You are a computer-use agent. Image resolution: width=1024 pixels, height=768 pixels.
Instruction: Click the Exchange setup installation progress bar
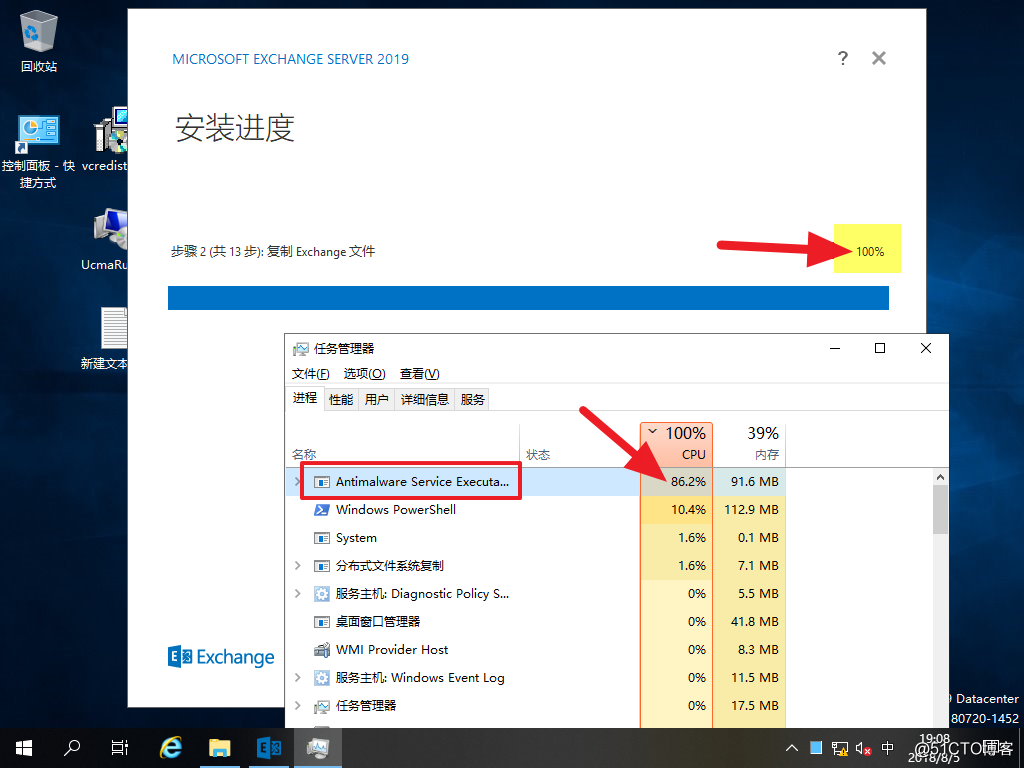click(x=528, y=298)
